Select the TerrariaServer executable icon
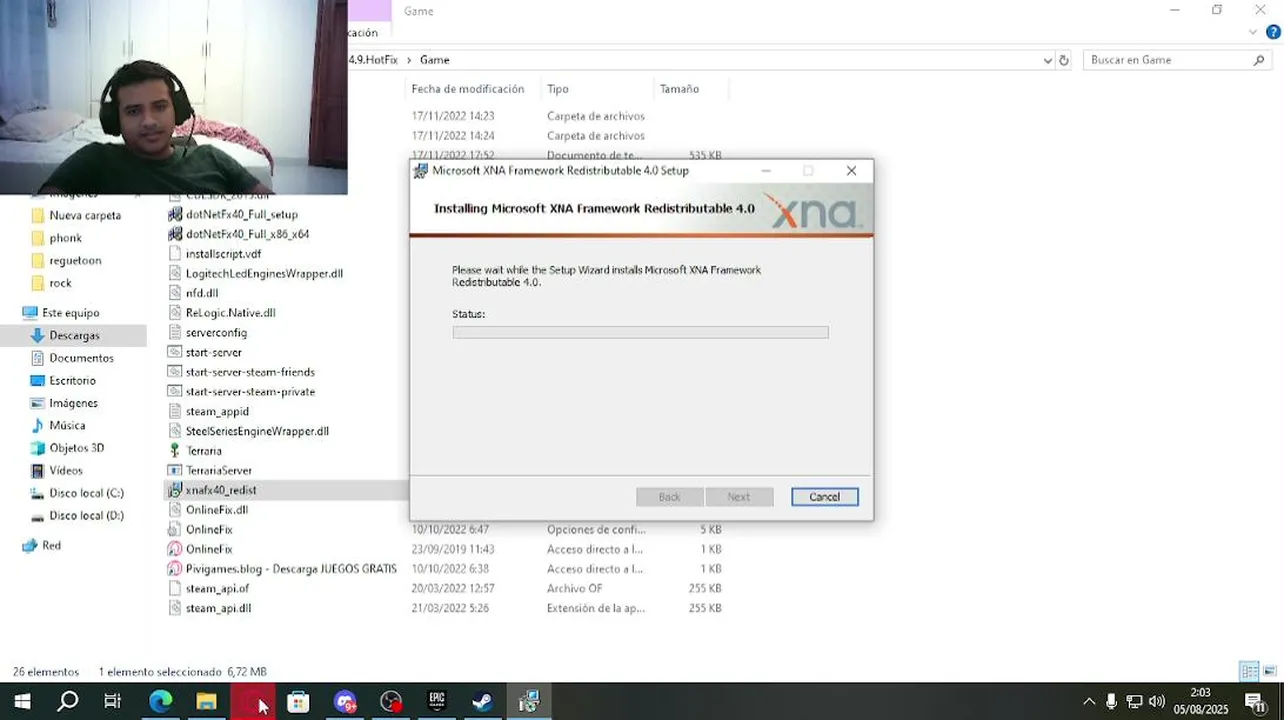This screenshot has width=1284, height=720. click(x=175, y=471)
